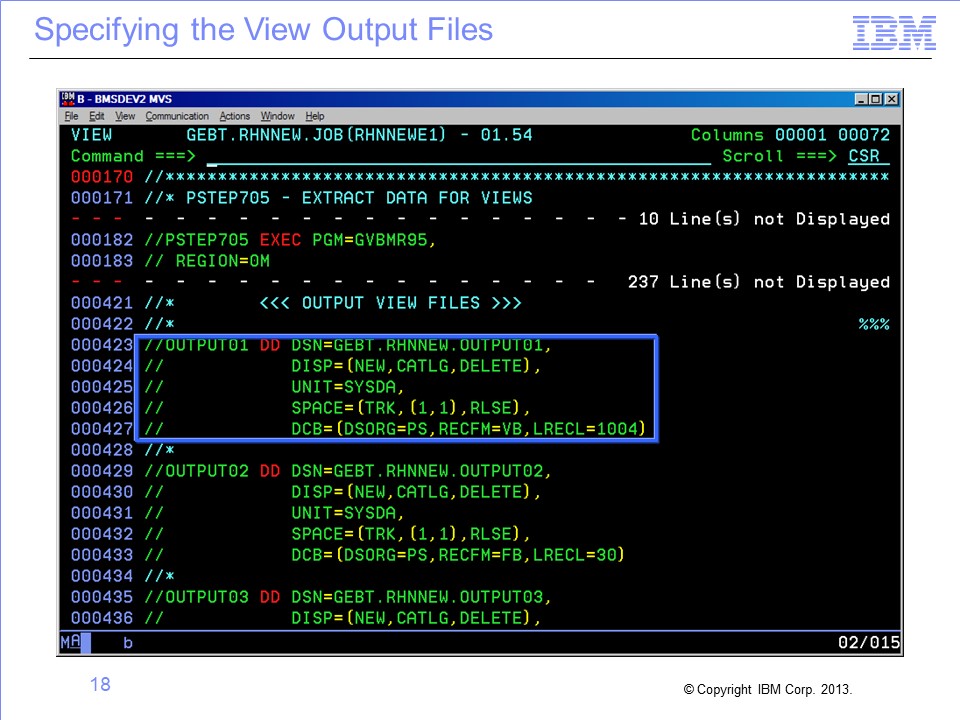Open the File menu
The height and width of the screenshot is (720, 960).
(71, 116)
